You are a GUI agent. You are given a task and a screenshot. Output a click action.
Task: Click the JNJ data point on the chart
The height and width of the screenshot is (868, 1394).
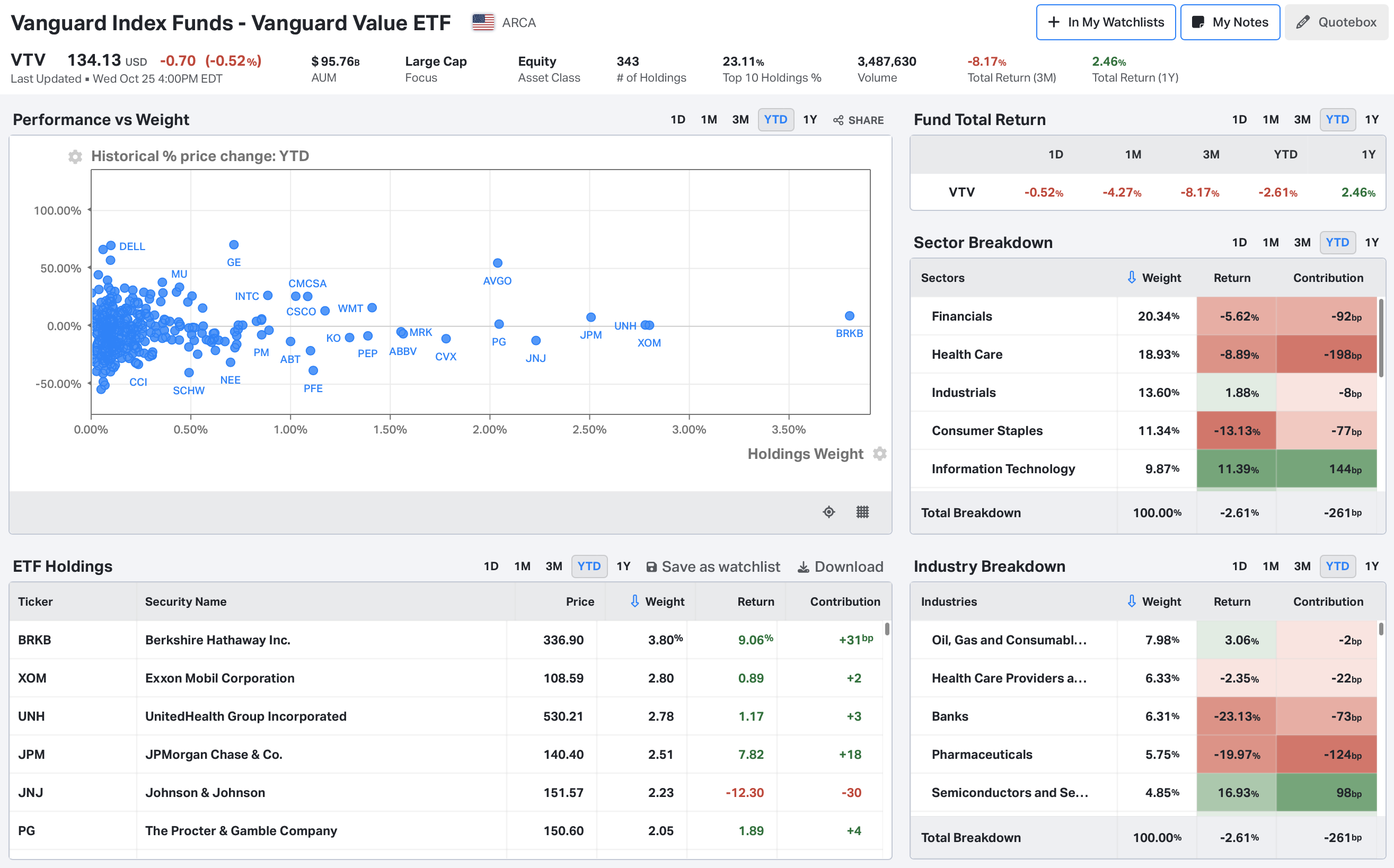[536, 340]
